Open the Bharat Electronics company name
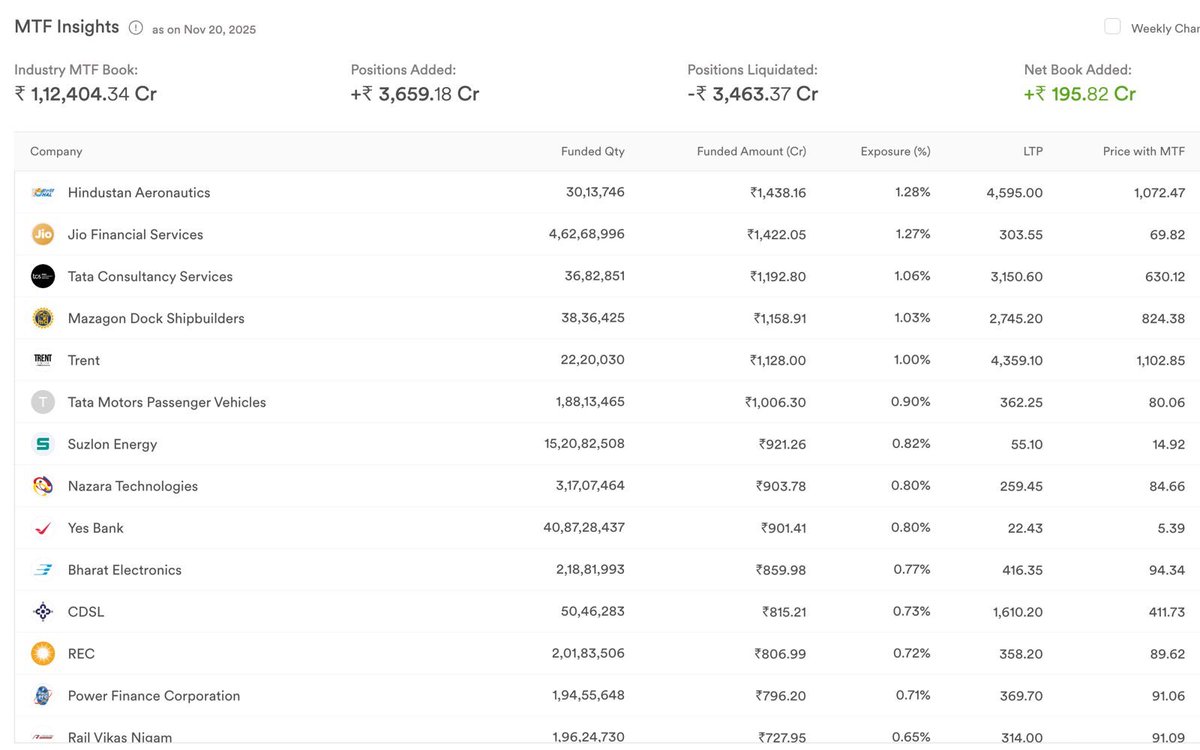The height and width of the screenshot is (750, 1200). [125, 570]
